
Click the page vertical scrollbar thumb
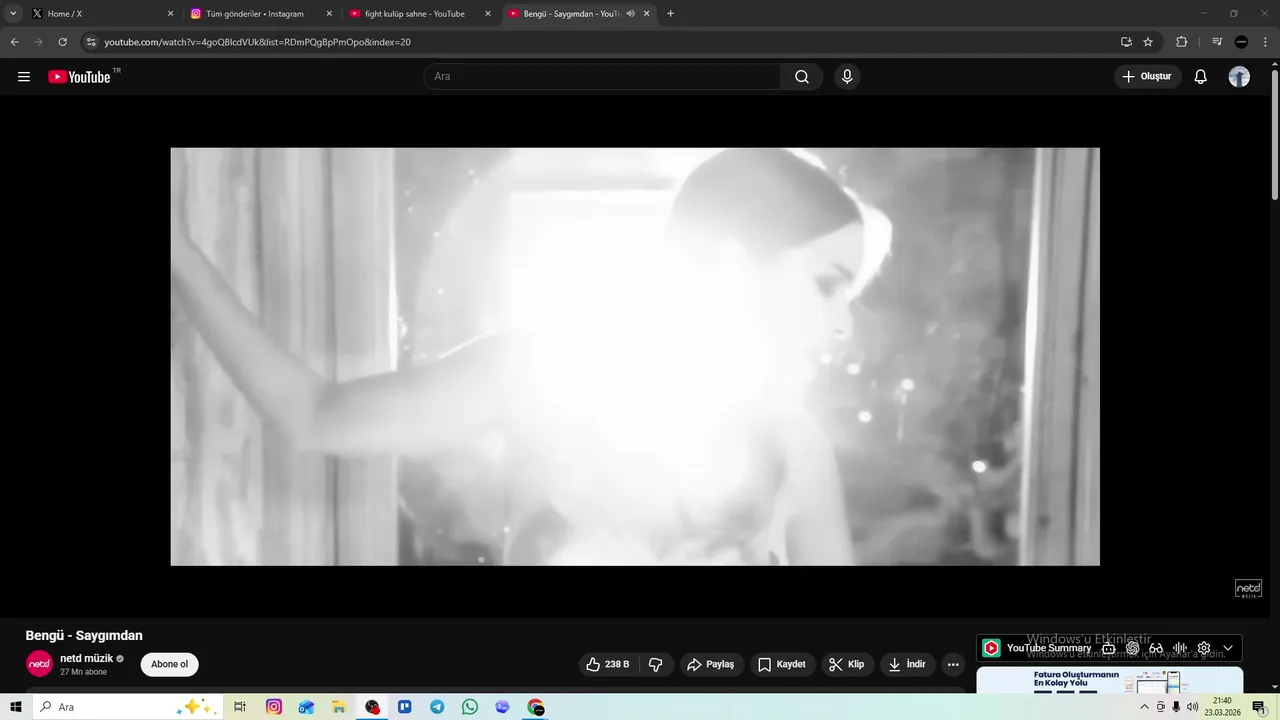click(x=1274, y=133)
